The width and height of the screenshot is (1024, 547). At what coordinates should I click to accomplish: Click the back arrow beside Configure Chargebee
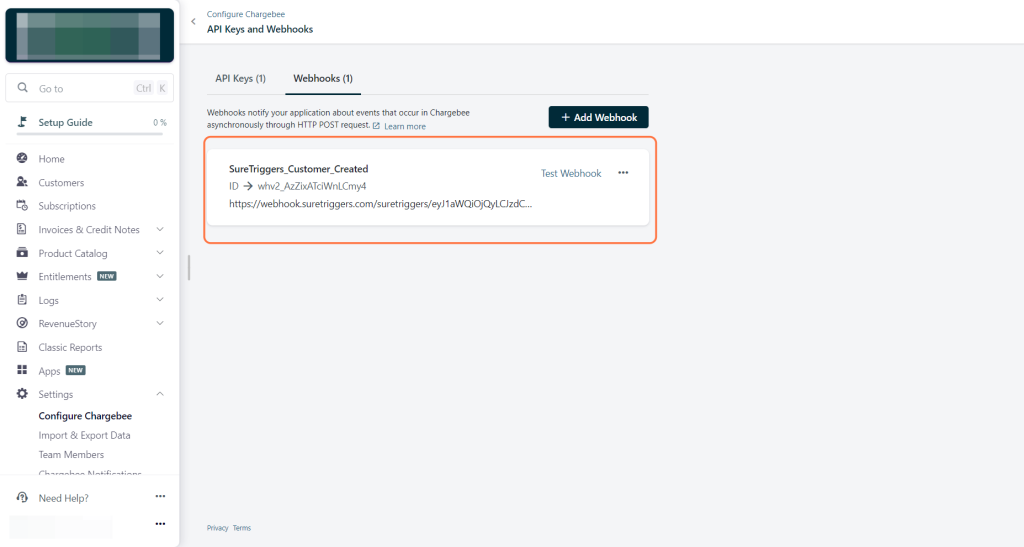pos(193,22)
